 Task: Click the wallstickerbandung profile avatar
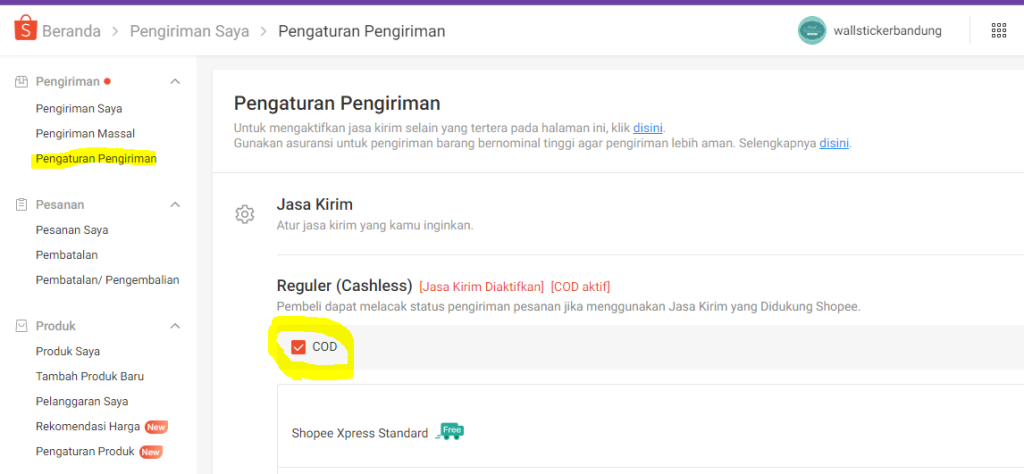click(811, 31)
